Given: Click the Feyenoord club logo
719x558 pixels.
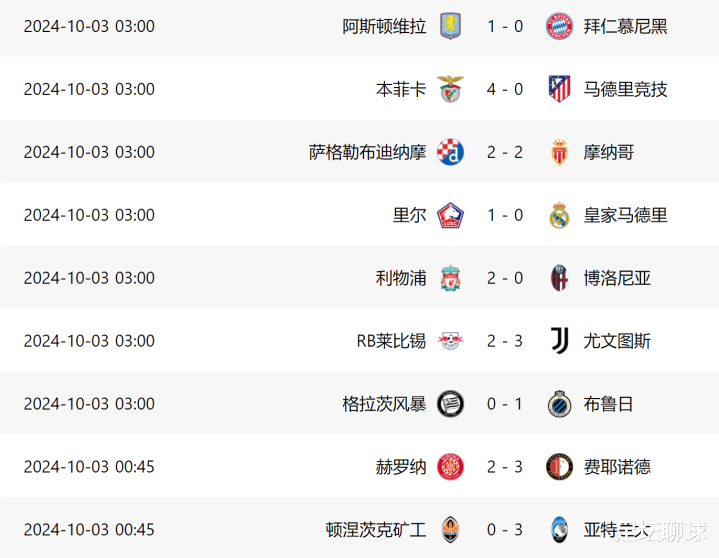Looking at the screenshot, I should pos(559,467).
